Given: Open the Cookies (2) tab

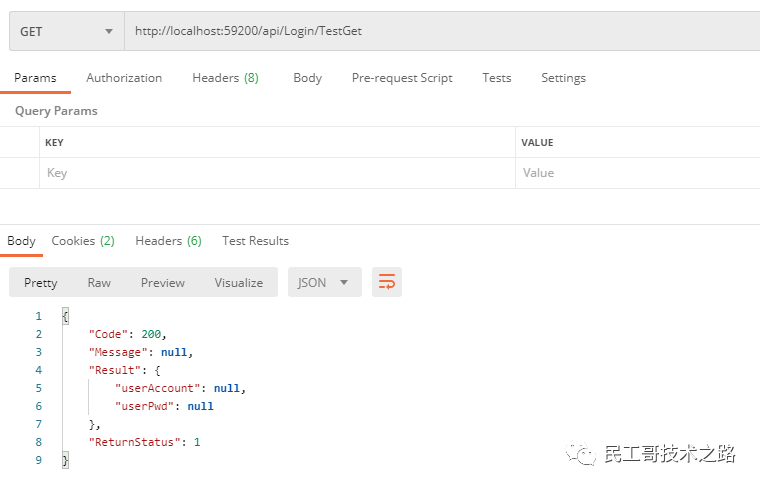Looking at the screenshot, I should pyautogui.click(x=83, y=241).
